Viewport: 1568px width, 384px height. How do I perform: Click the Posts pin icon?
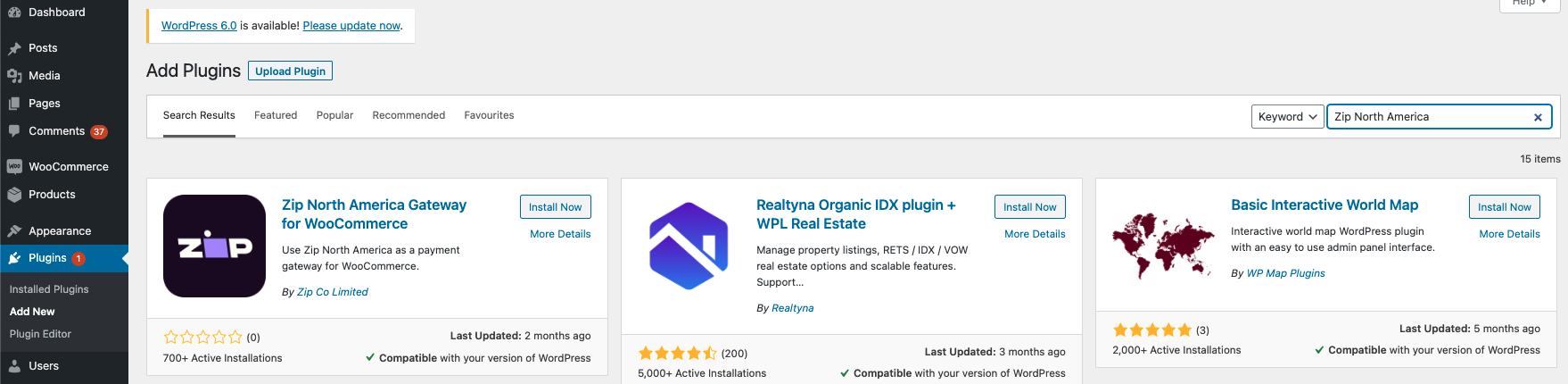14,48
